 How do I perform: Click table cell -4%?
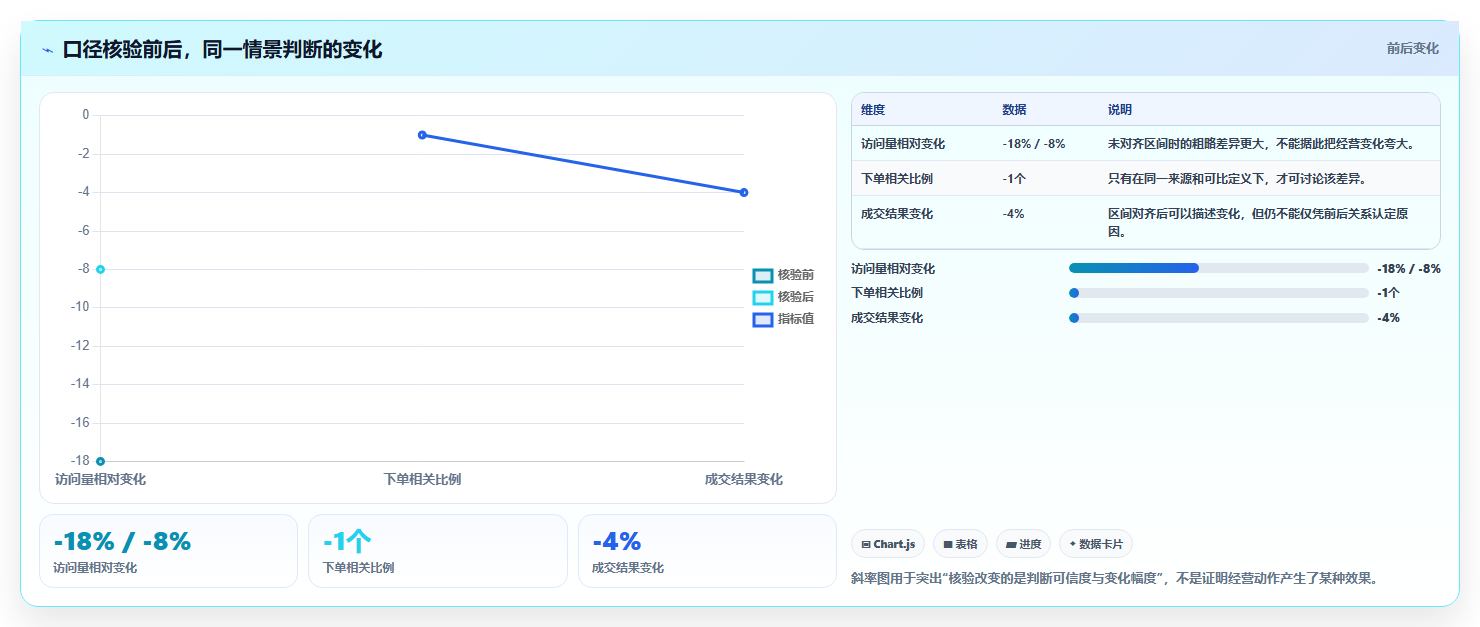pos(1013,214)
